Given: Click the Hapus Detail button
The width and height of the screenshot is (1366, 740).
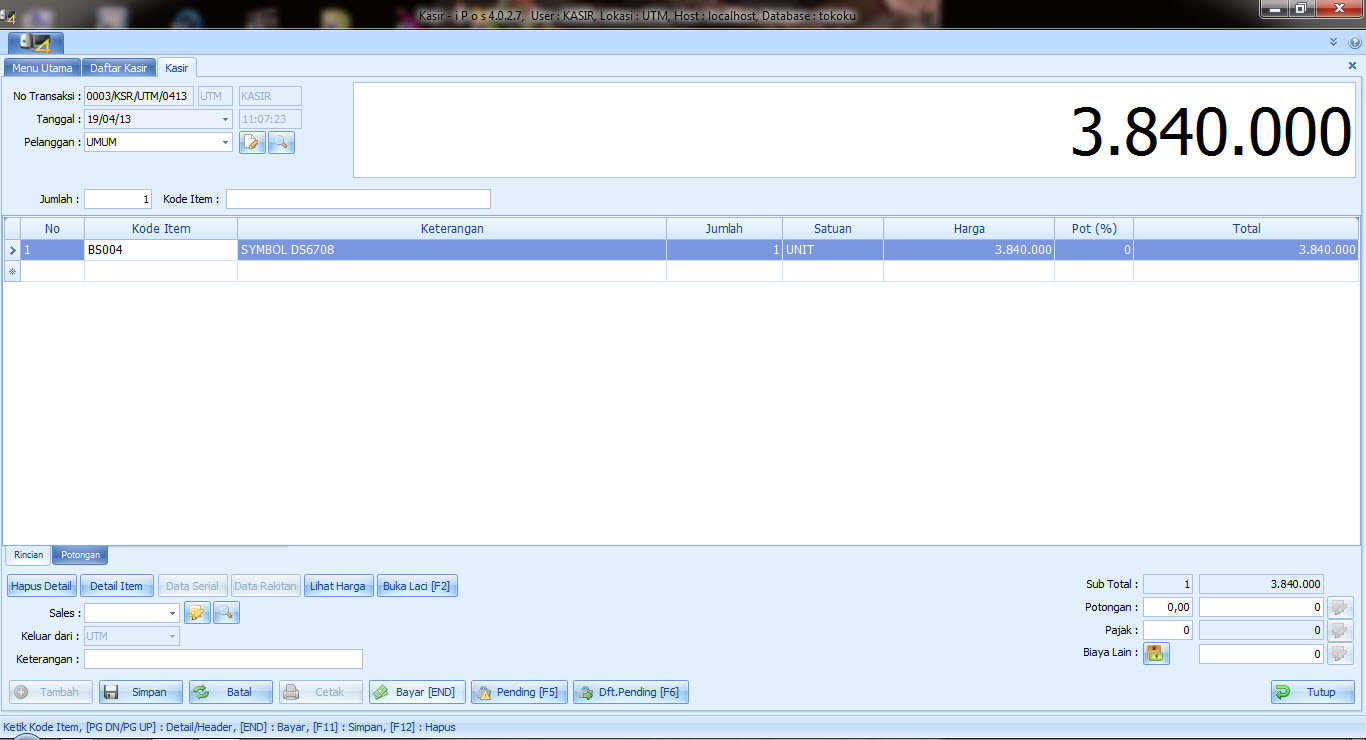Looking at the screenshot, I should pos(41,586).
